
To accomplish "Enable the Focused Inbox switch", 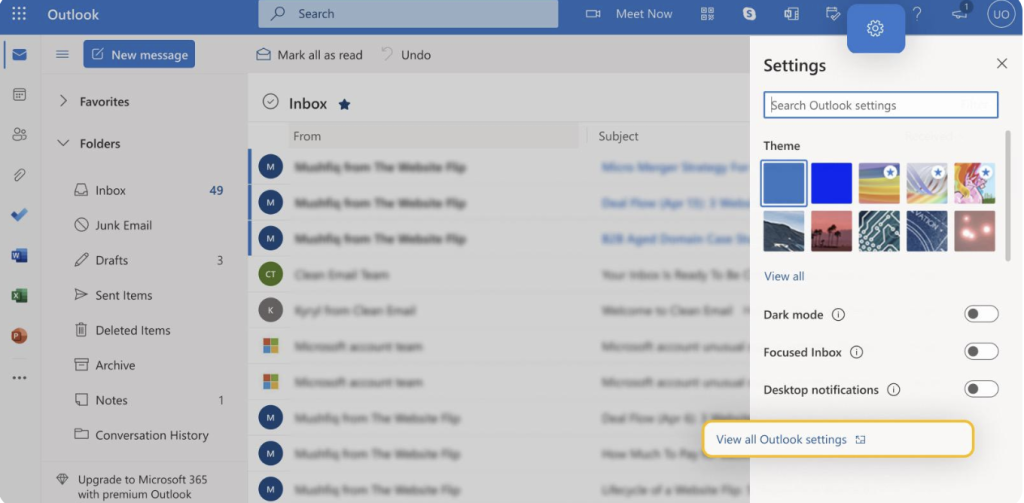I will (982, 351).
